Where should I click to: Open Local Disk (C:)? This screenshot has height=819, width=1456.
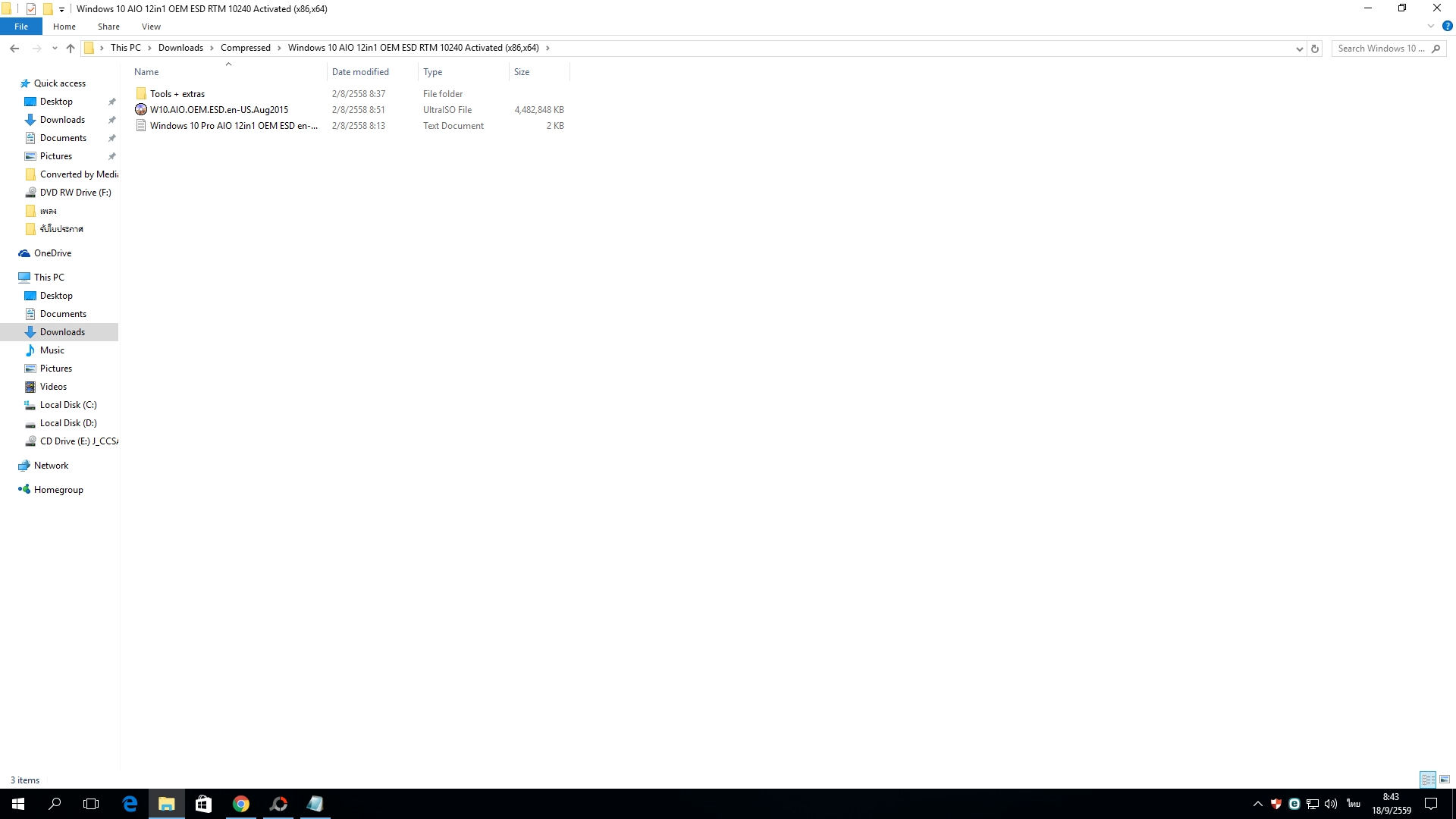68,405
